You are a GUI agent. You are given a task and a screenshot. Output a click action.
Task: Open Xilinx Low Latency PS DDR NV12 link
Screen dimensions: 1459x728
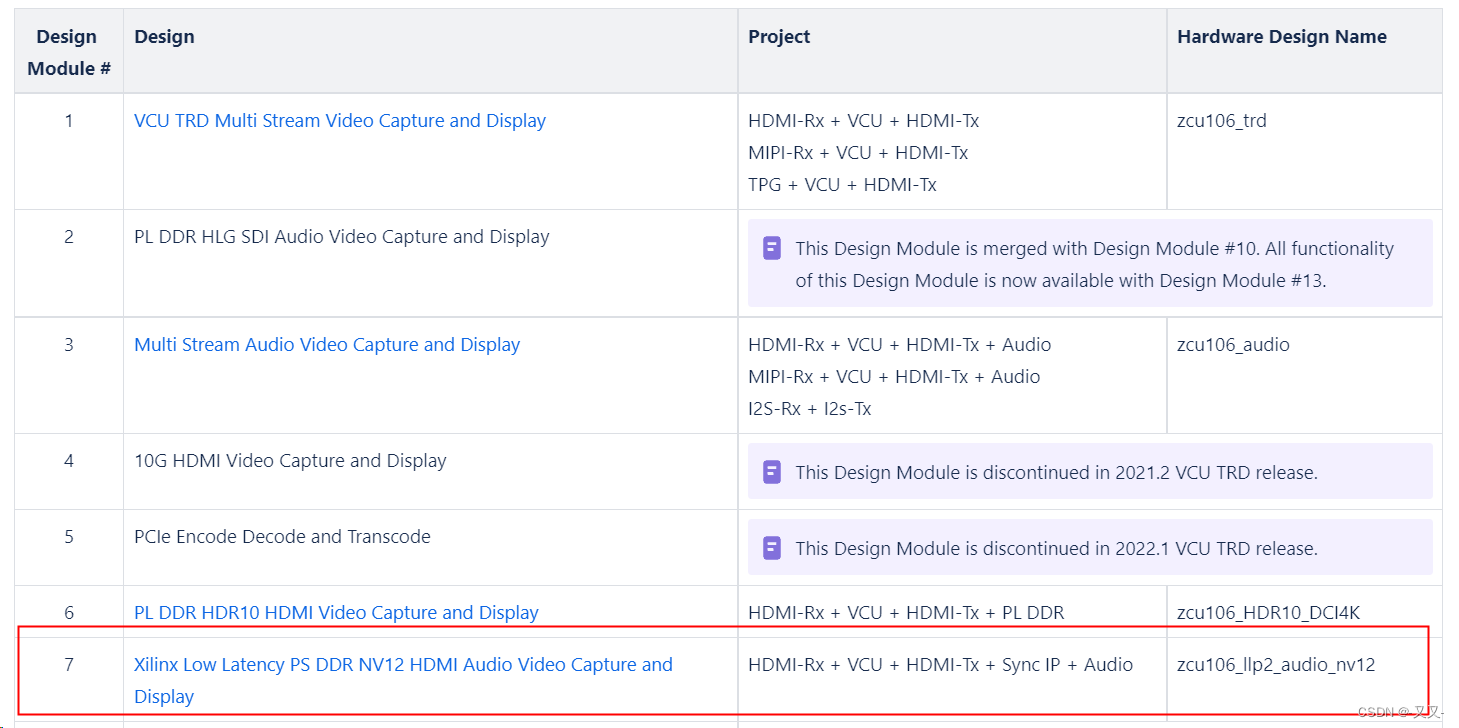403,681
